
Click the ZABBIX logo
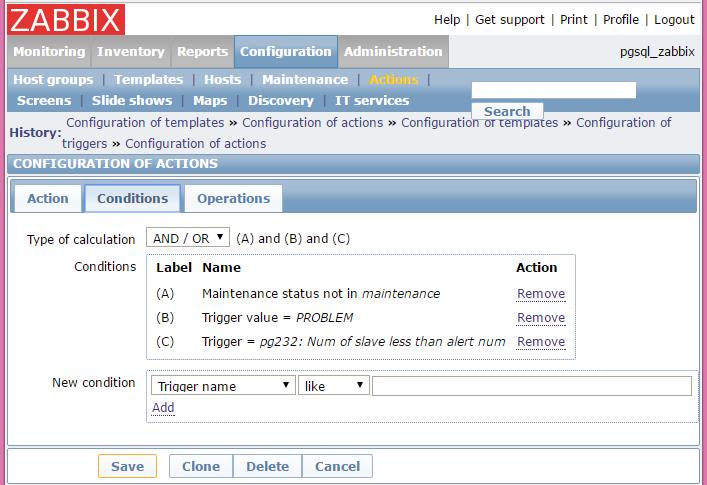pyautogui.click(x=66, y=19)
